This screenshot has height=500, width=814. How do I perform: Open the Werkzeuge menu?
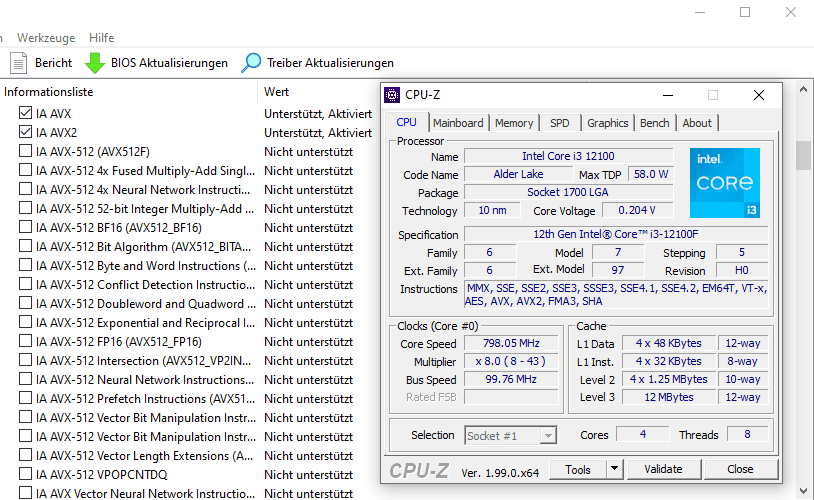(46, 38)
